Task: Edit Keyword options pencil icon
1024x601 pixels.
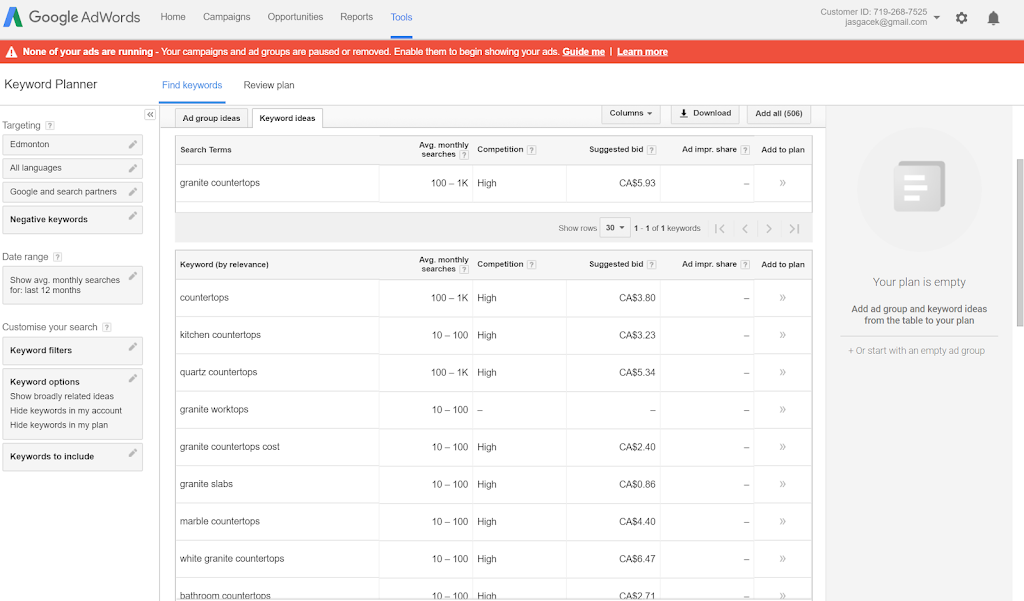Action: coord(133,378)
